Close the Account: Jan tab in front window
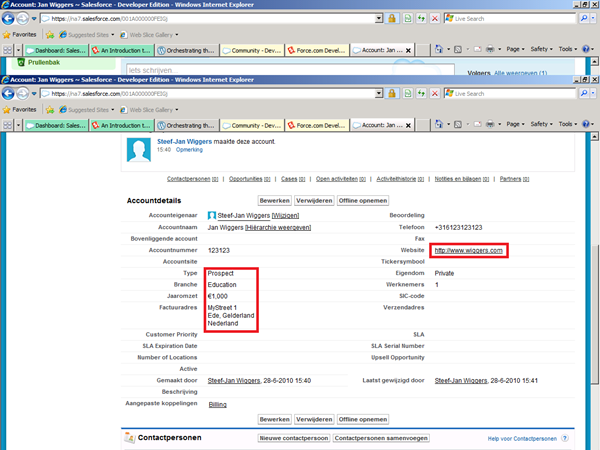Screen dimensions: 600x450 408,126
